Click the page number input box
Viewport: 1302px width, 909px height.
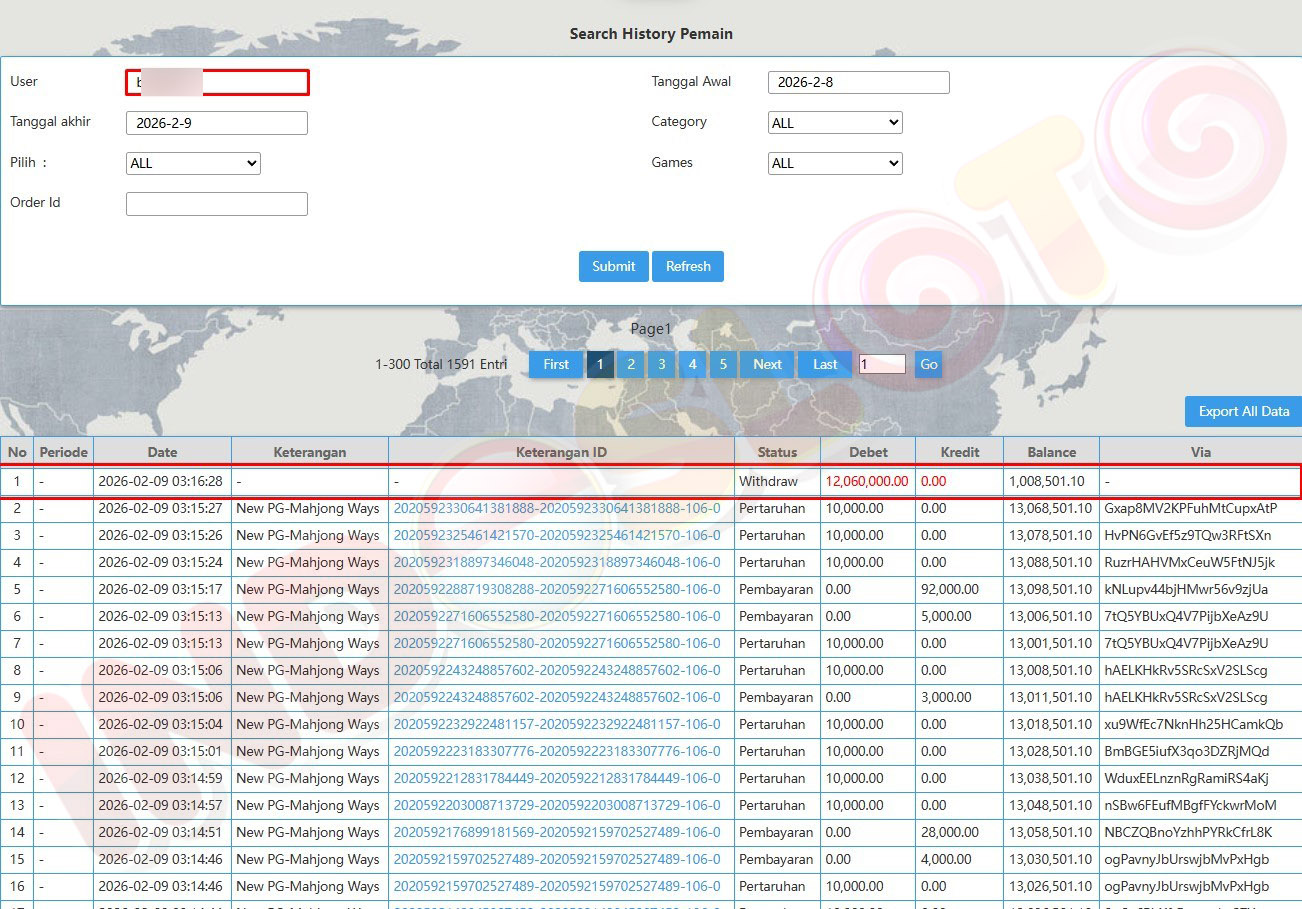[x=881, y=364]
